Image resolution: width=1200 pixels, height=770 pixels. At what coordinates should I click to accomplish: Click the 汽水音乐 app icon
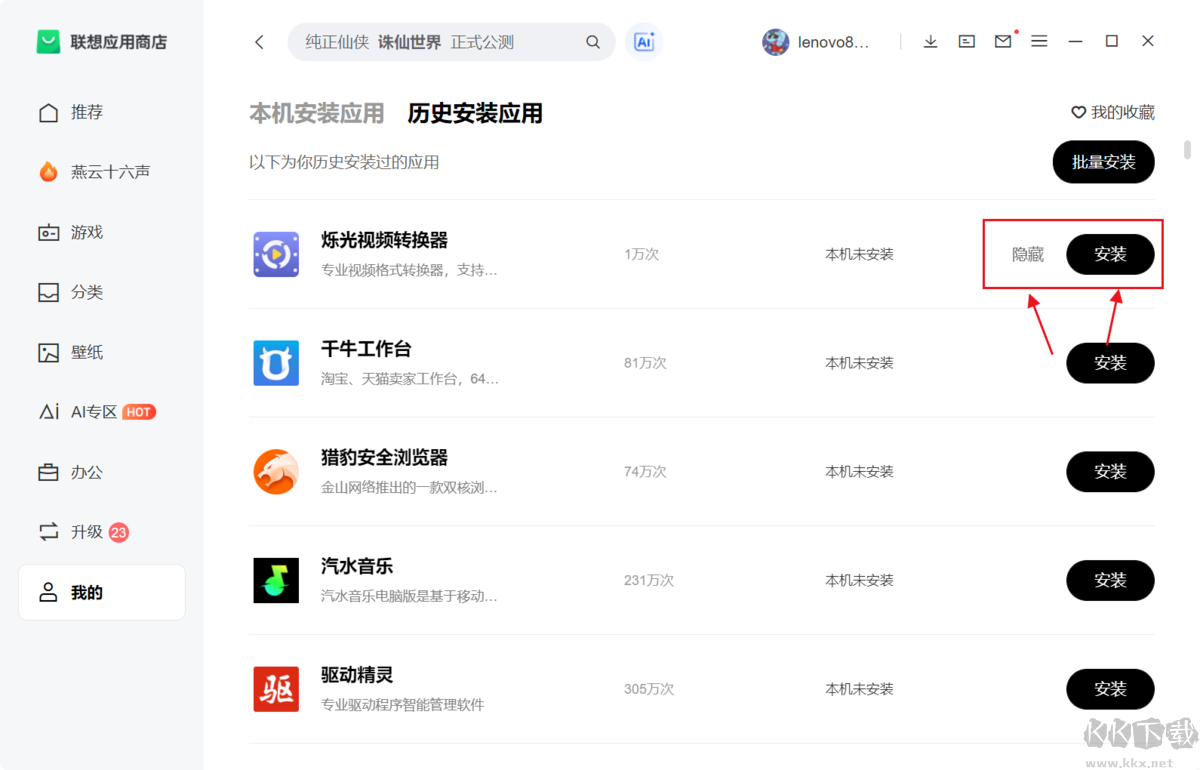click(276, 581)
